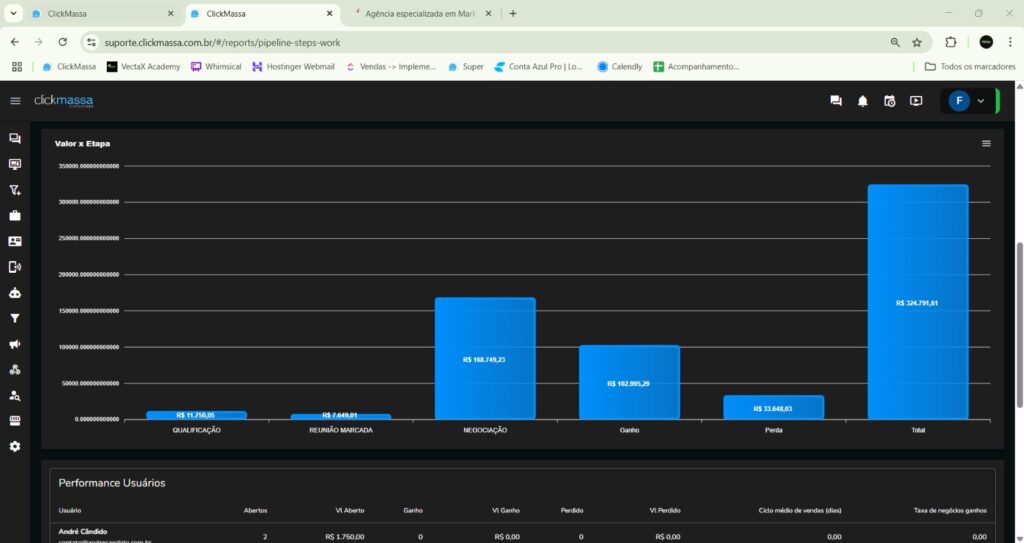Click the chat conversations icon in the sidebar
Screen dimensions: 1024x543
click(15, 139)
